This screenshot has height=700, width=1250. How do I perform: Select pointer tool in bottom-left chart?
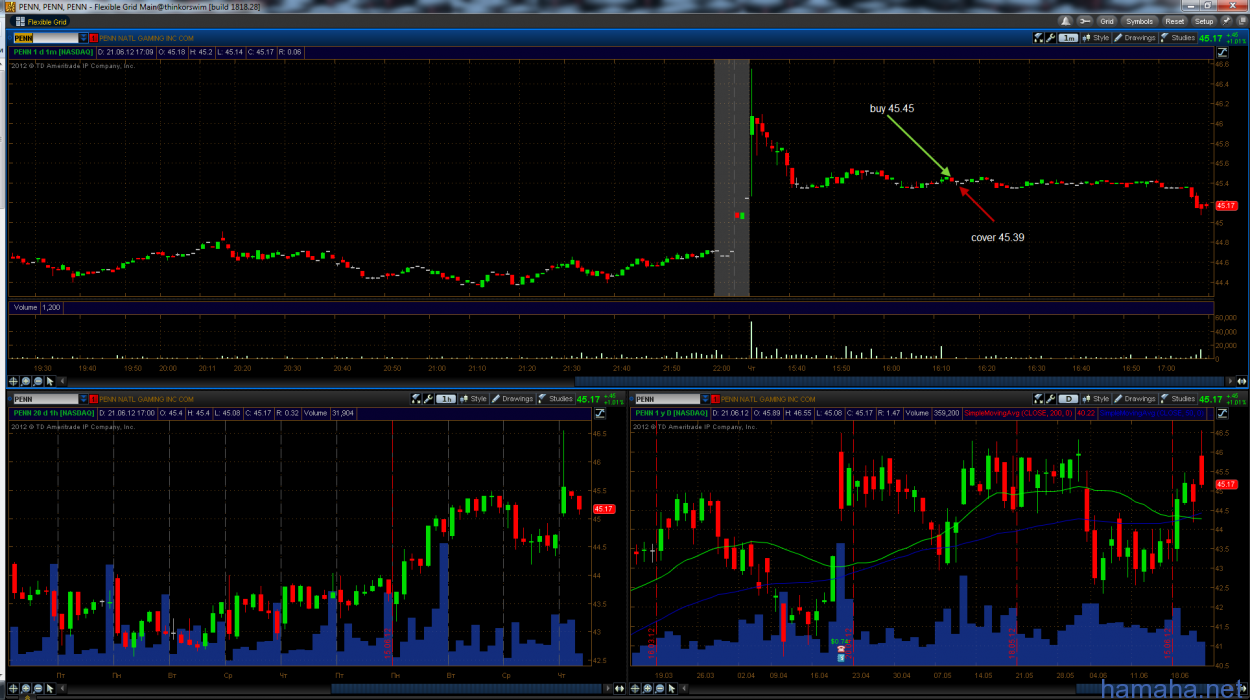(x=50, y=688)
